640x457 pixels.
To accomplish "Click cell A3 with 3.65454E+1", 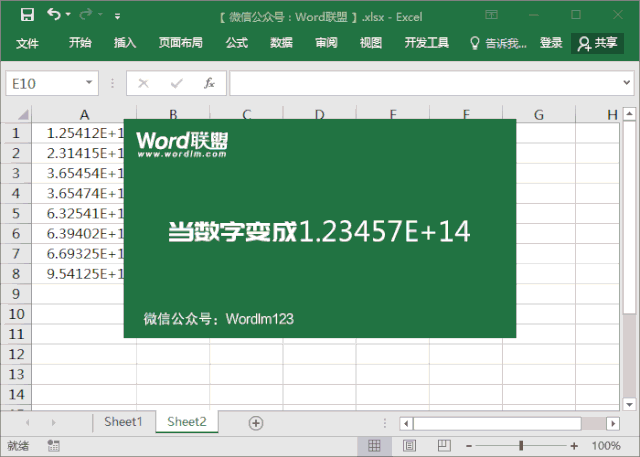I will pos(78,173).
